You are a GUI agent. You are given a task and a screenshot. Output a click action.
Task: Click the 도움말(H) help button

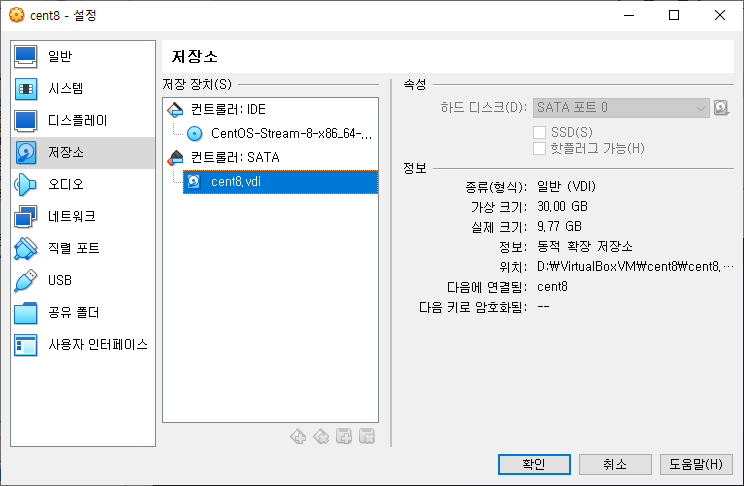click(696, 464)
